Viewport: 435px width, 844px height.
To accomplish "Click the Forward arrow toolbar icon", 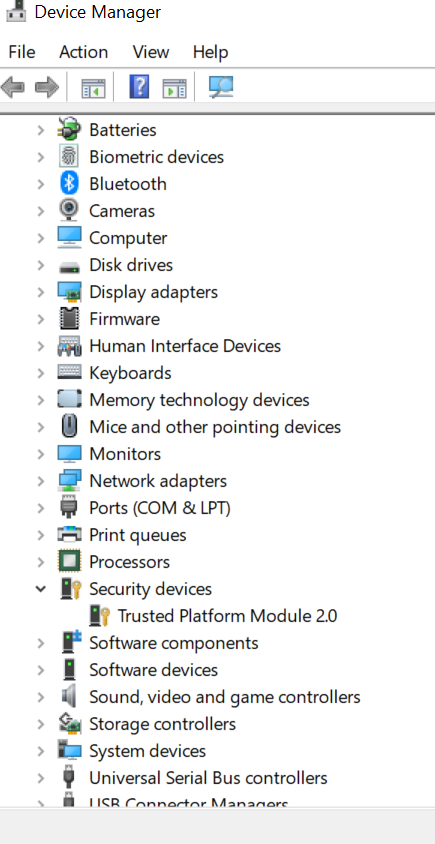I will click(x=47, y=87).
